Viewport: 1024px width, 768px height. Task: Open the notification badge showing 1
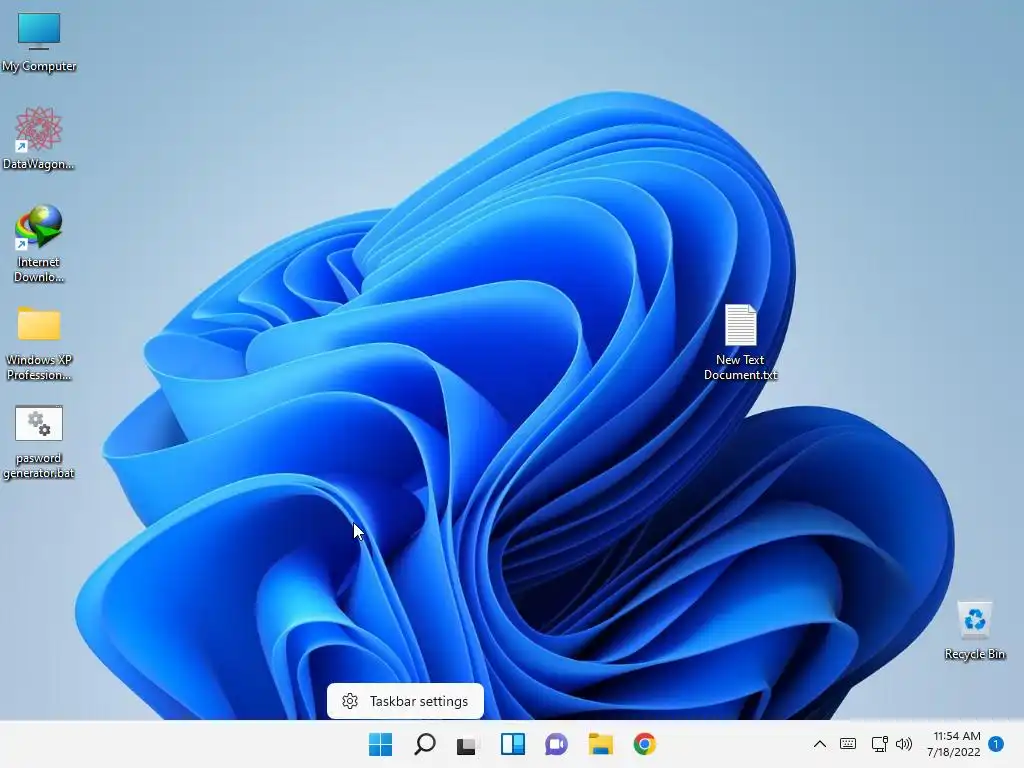(x=996, y=744)
